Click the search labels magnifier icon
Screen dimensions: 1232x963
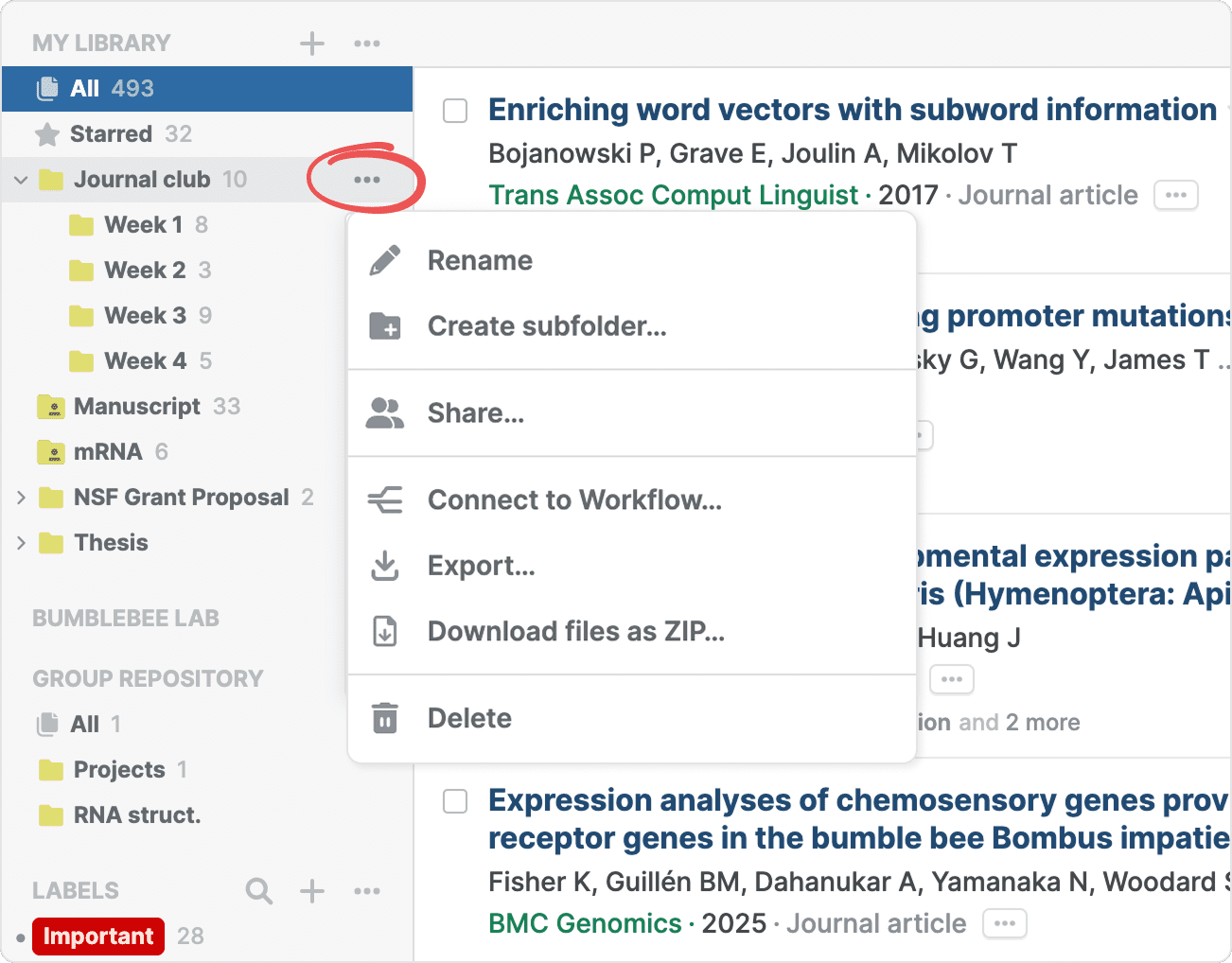(258, 890)
